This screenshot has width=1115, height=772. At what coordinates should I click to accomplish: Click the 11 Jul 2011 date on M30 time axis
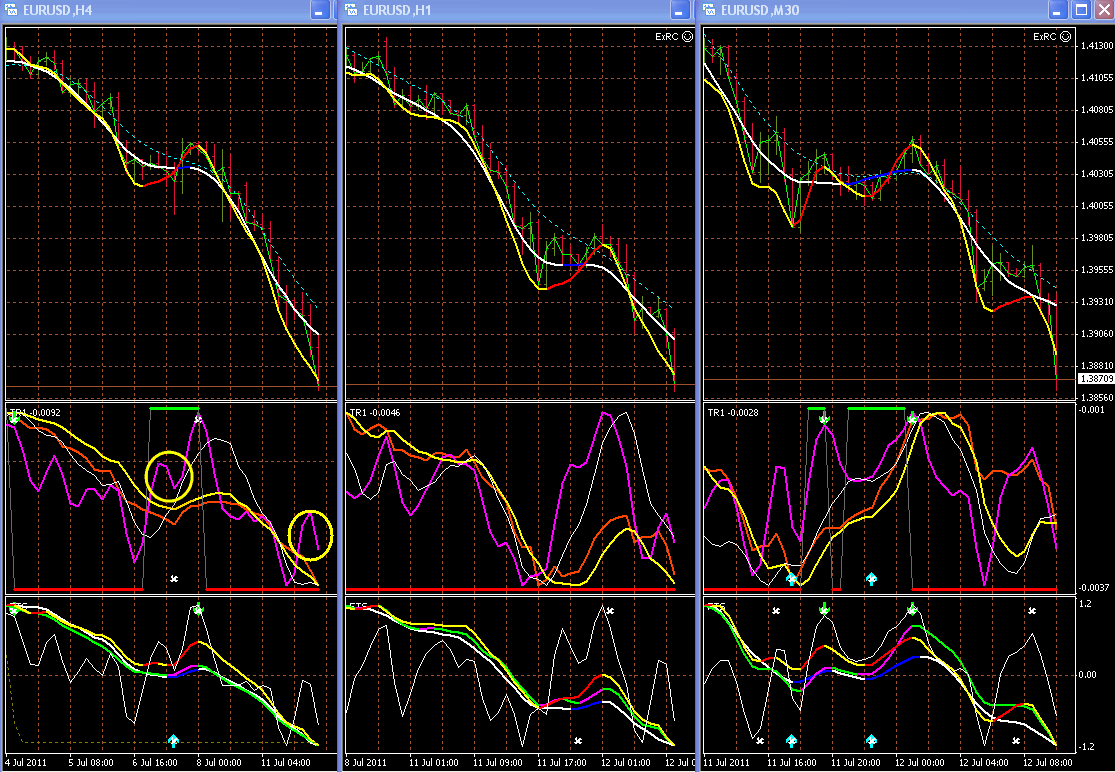point(727,763)
